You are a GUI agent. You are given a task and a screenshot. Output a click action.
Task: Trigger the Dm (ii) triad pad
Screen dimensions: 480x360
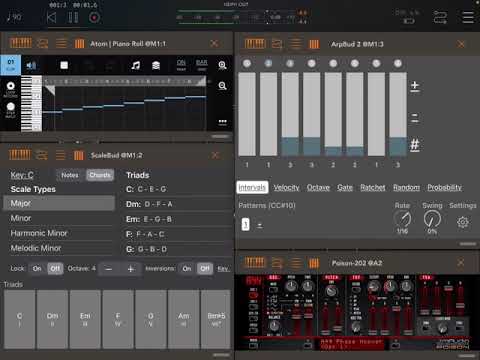click(52, 319)
